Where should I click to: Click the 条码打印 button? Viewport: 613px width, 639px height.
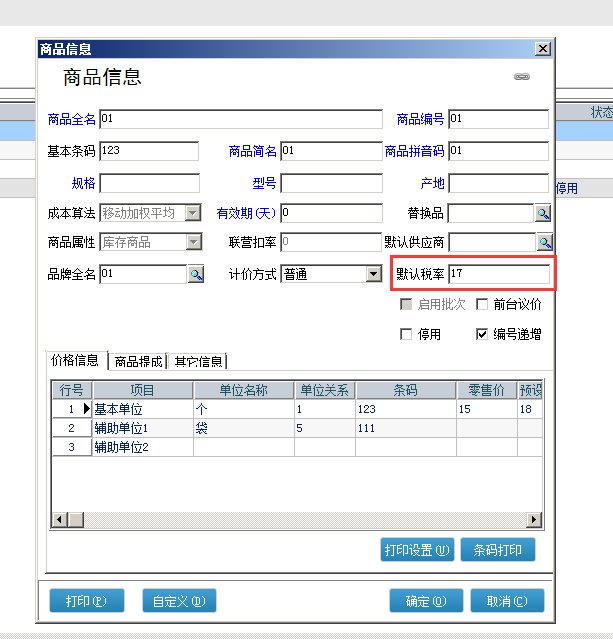[x=498, y=550]
